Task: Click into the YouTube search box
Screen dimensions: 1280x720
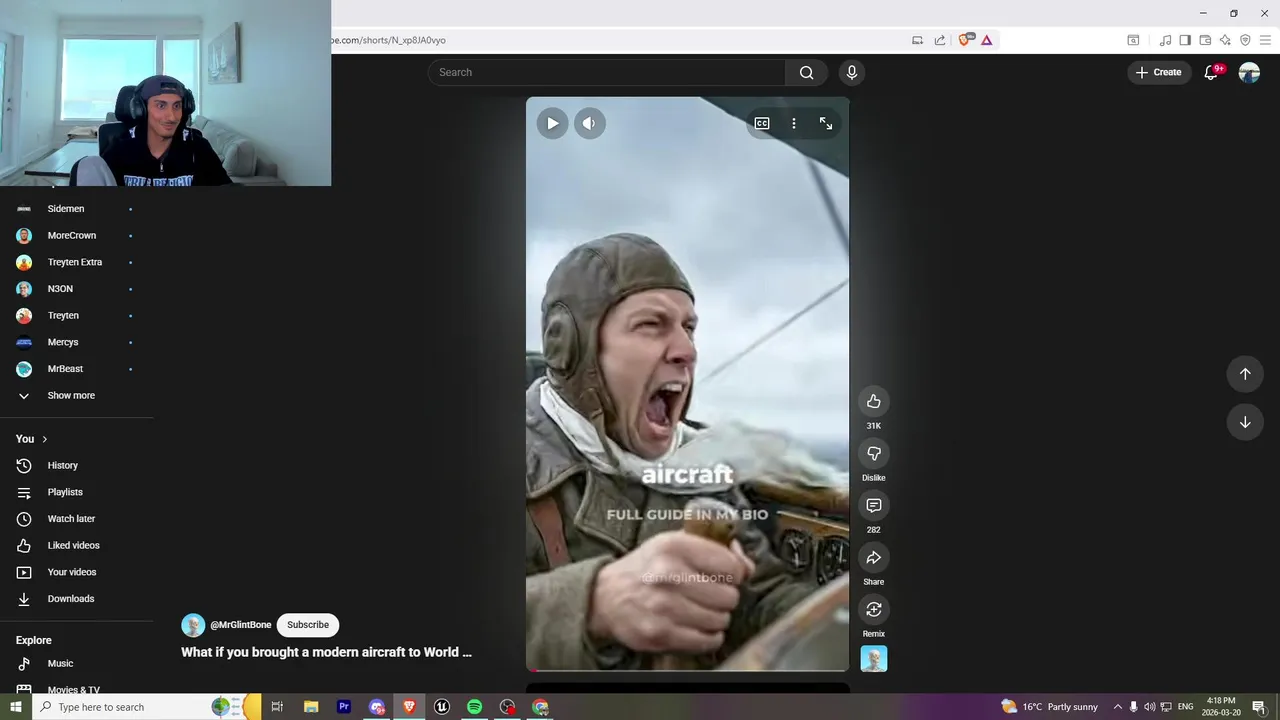Action: point(607,72)
